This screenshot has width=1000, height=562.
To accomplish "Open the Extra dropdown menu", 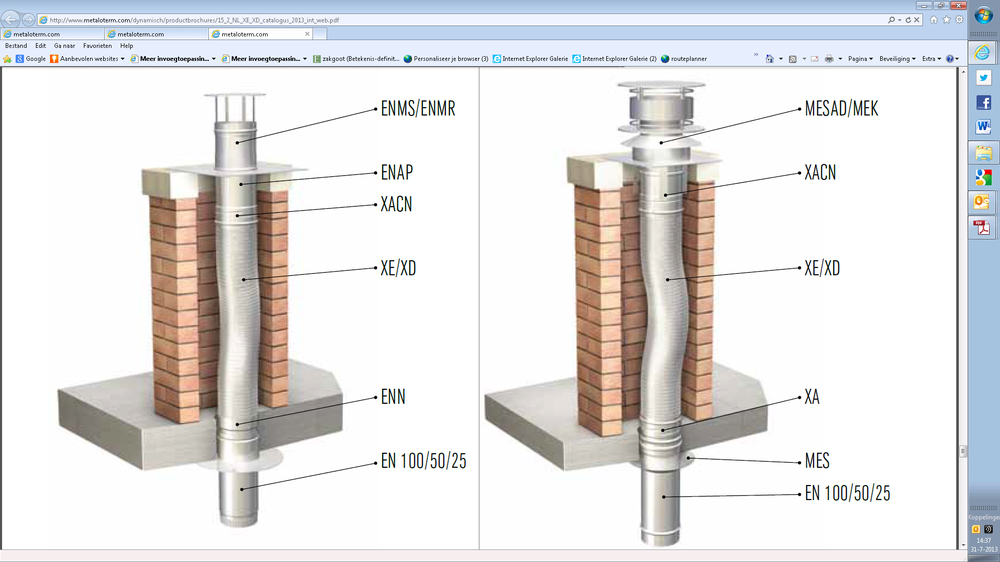I will tap(932, 59).
